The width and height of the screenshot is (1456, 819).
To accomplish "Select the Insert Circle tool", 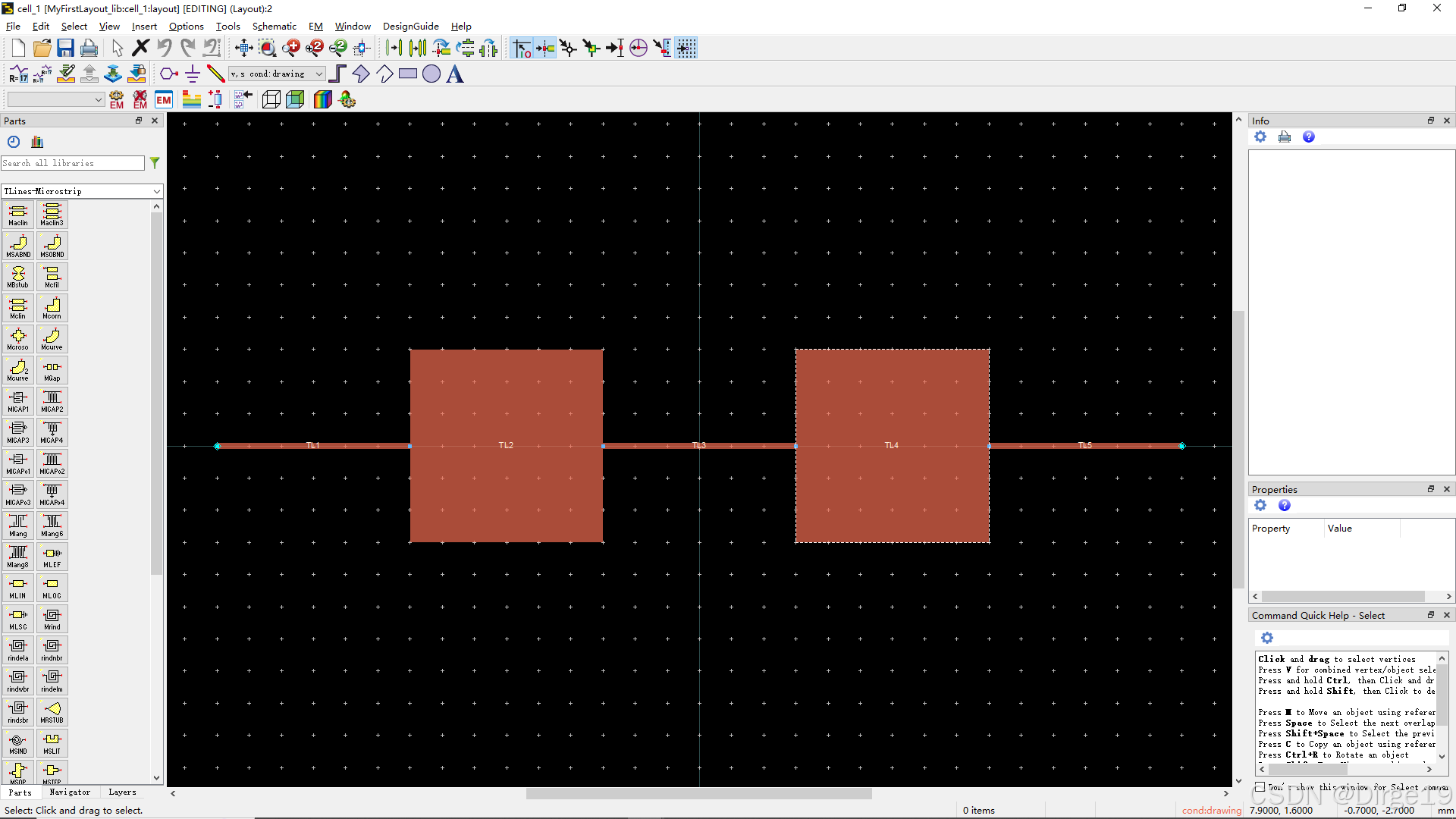I will 431,74.
